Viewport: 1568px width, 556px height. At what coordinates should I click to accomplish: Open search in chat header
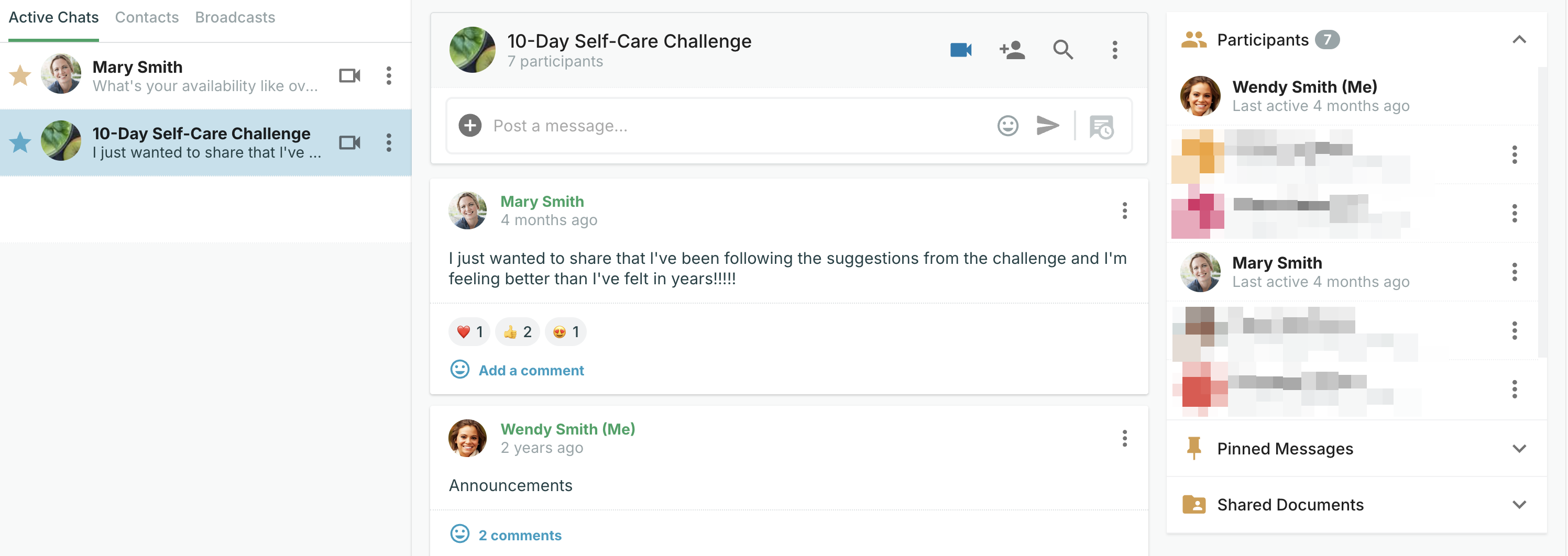(1063, 50)
